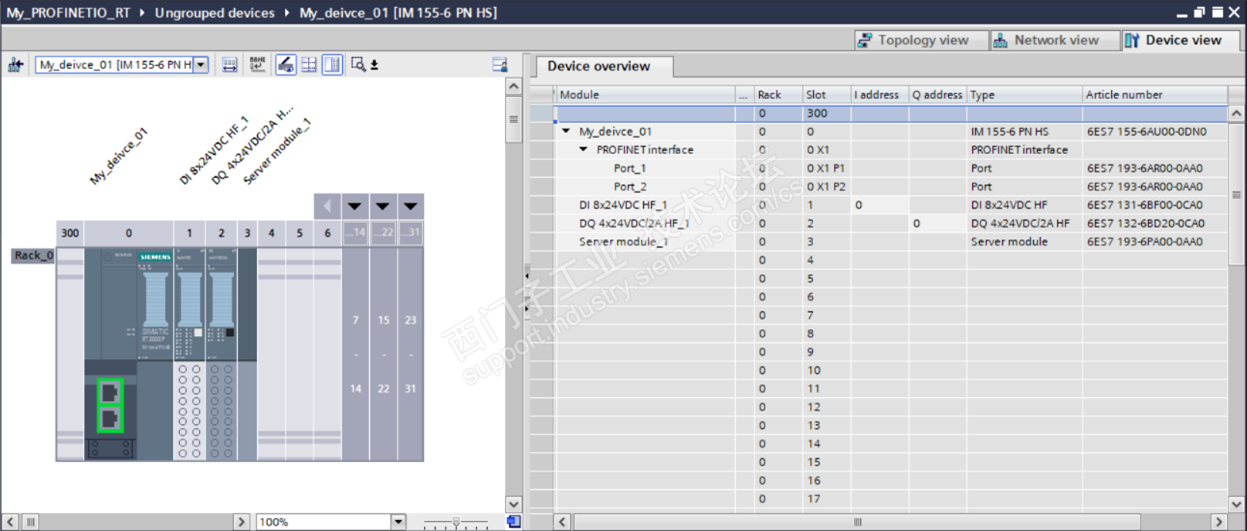The height and width of the screenshot is (531, 1247).
Task: Adjust the zoom slider in device view
Action: click(x=456, y=522)
